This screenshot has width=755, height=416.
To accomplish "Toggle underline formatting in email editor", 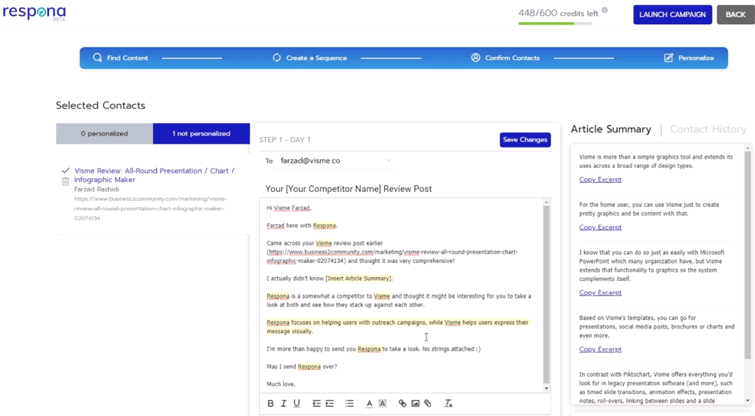I will pyautogui.click(x=297, y=403).
